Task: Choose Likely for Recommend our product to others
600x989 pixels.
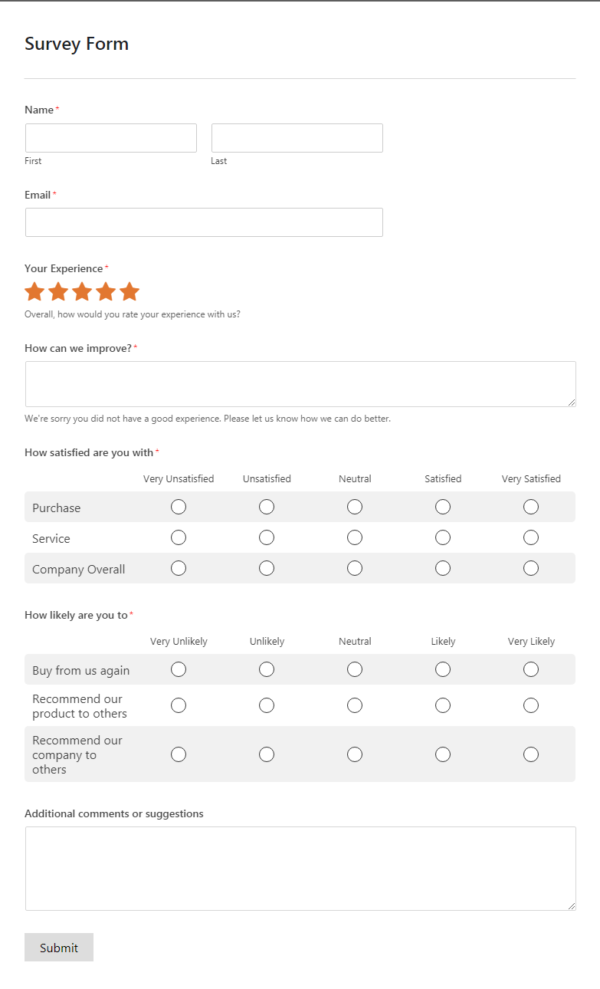Action: pos(443,705)
